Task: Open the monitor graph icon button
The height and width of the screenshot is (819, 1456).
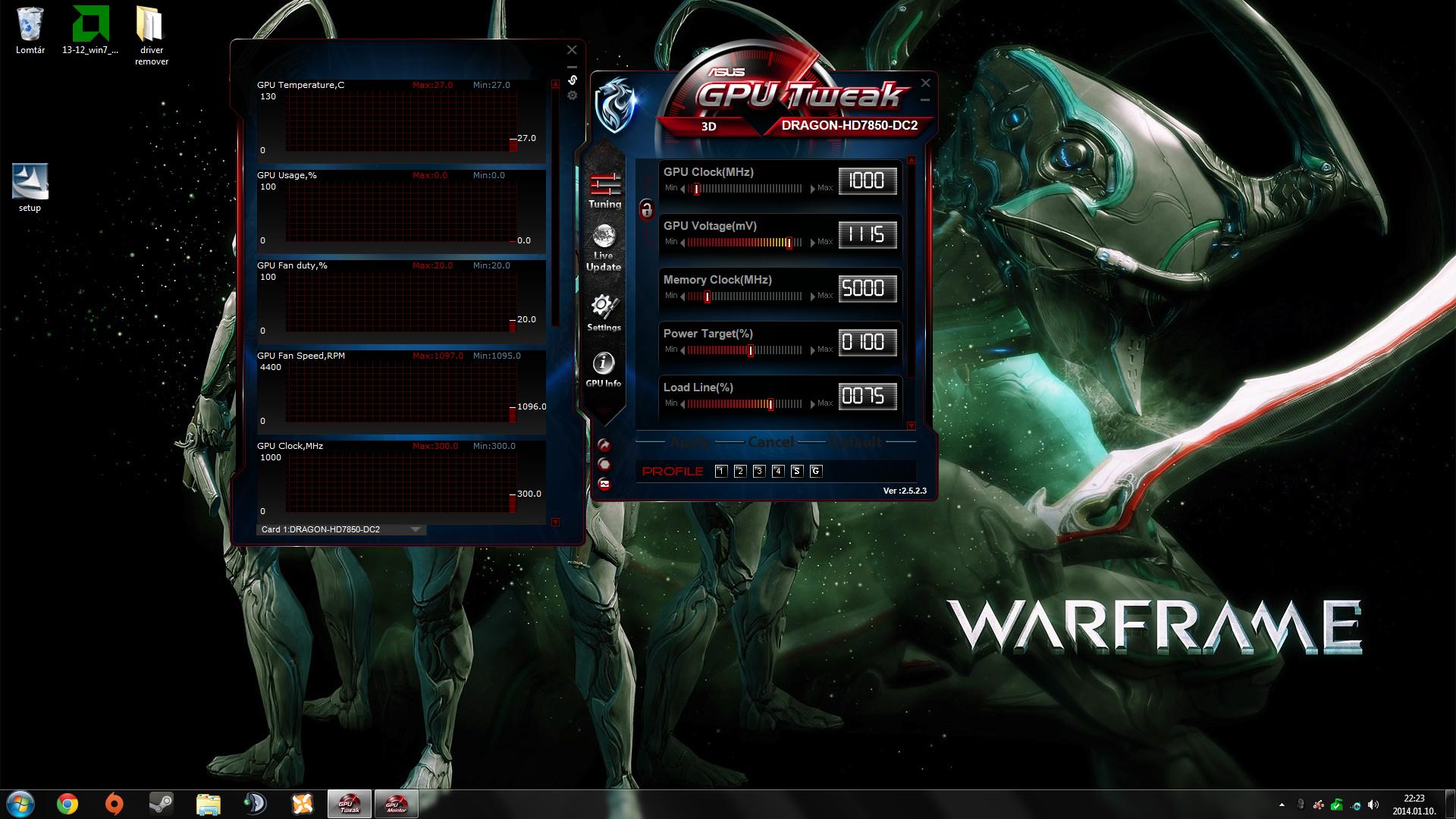Action: click(604, 484)
